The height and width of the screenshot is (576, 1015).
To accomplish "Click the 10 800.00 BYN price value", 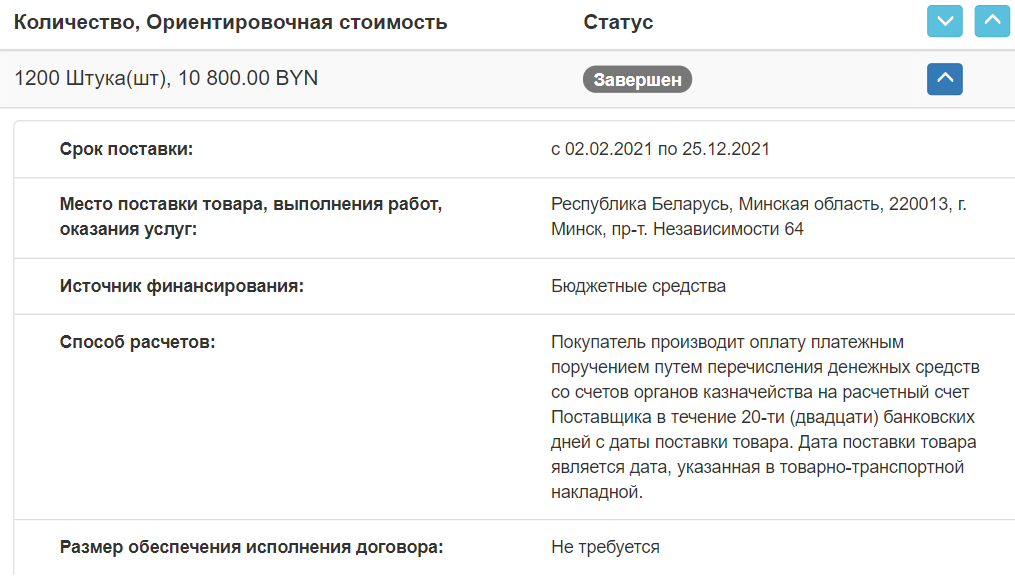I will (x=248, y=78).
